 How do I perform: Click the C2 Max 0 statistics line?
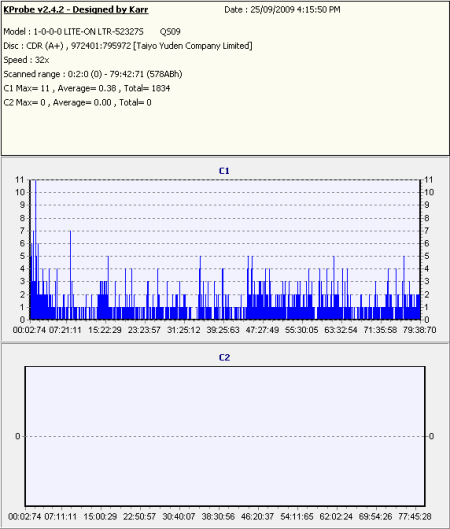pyautogui.click(x=77, y=103)
